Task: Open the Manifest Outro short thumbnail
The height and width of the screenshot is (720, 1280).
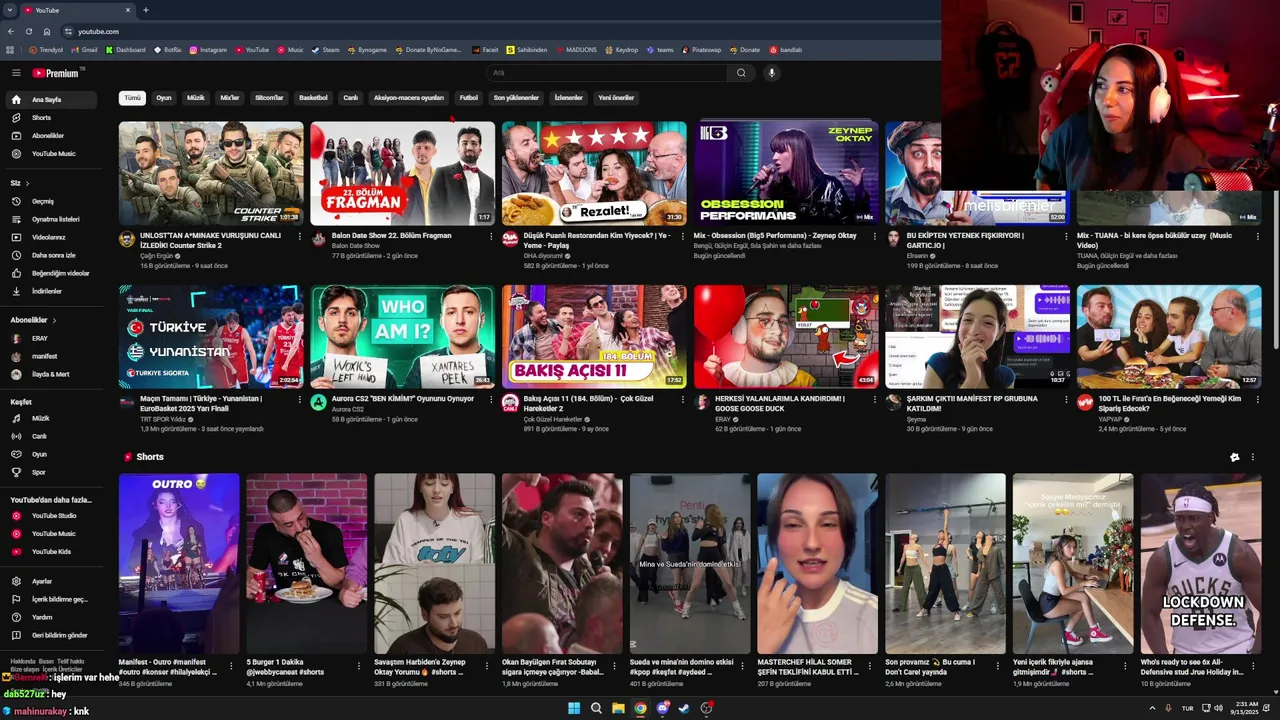Action: point(179,563)
